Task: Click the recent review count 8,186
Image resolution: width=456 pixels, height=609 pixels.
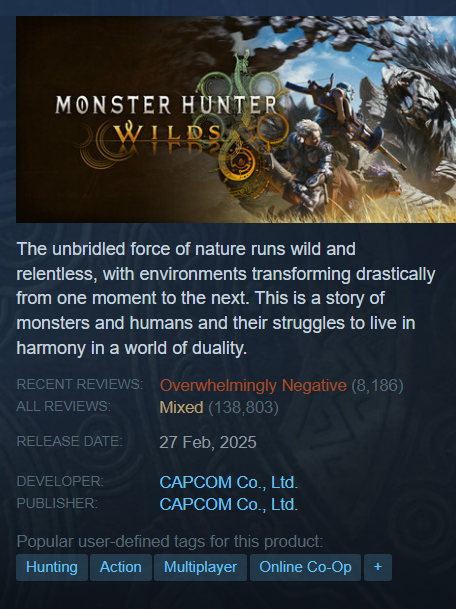Action: [x=377, y=385]
